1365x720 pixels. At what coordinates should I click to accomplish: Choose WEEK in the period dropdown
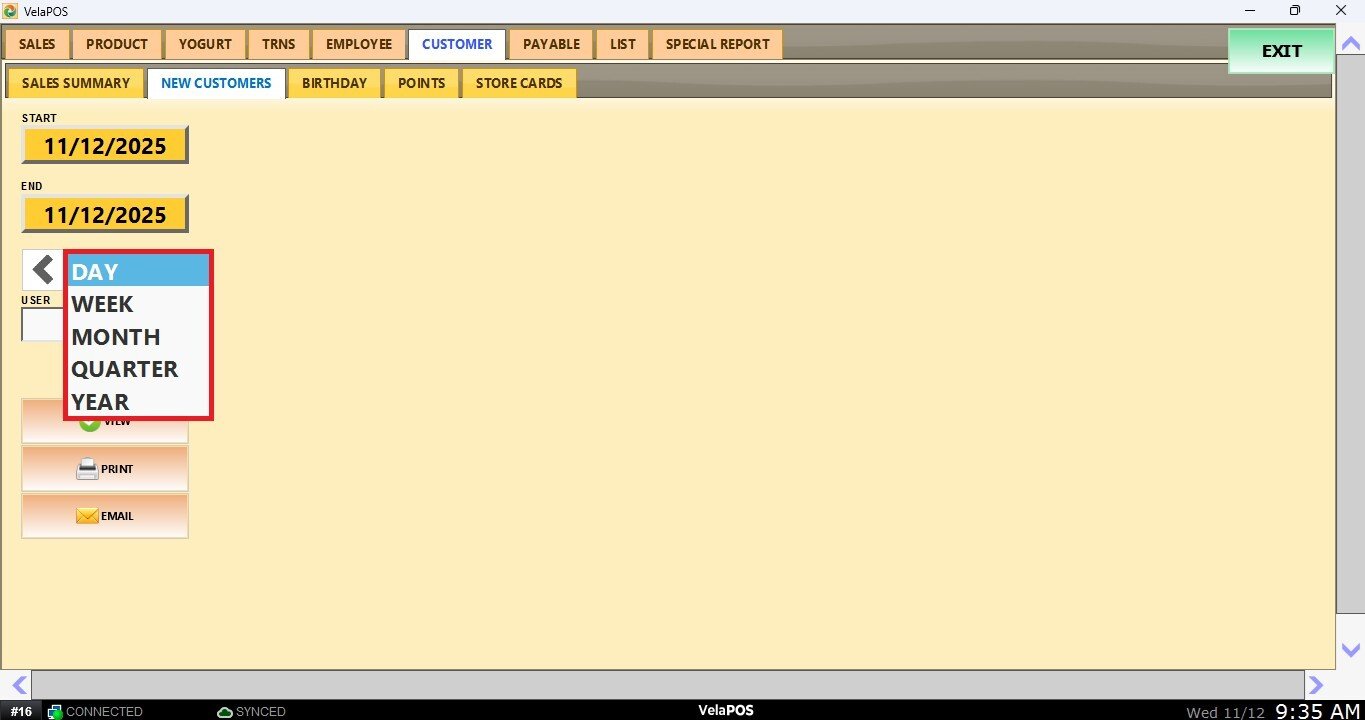point(138,304)
